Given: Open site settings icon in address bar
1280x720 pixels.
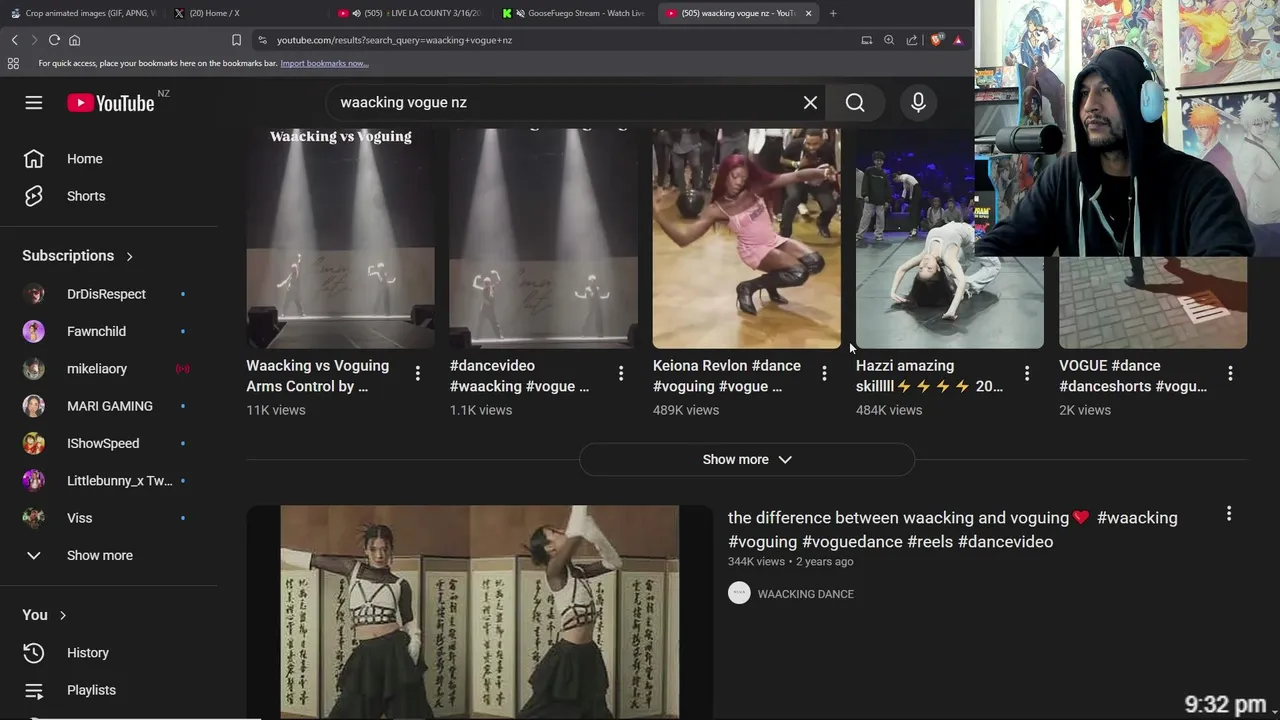Looking at the screenshot, I should [x=262, y=40].
